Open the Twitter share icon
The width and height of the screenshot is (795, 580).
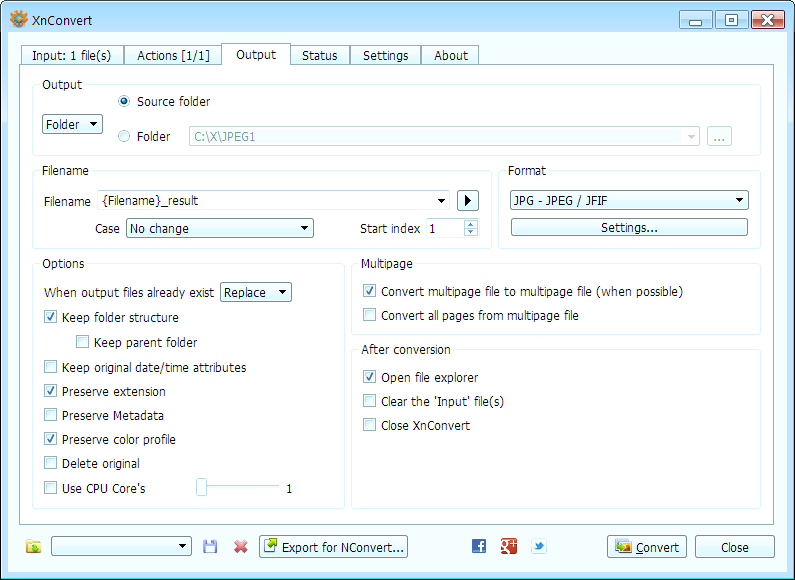538,546
